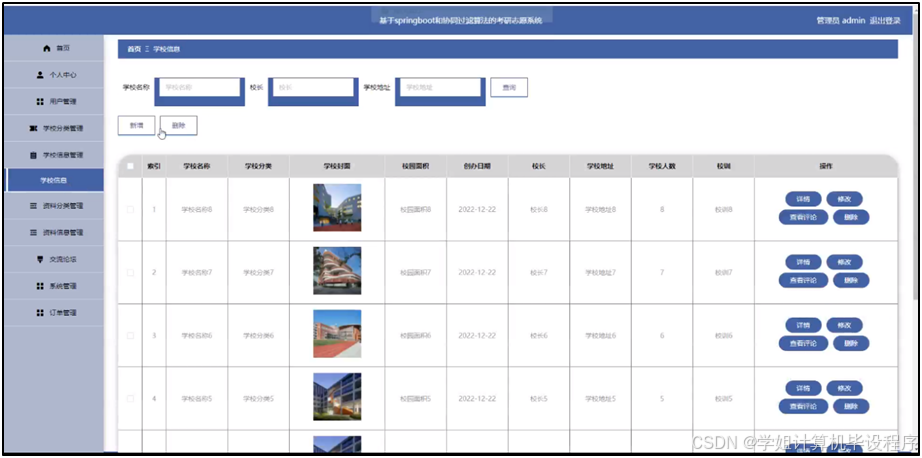922x458 pixels.
Task: Expand the 学校分类管理 sidebar menu
Action: (x=54, y=128)
